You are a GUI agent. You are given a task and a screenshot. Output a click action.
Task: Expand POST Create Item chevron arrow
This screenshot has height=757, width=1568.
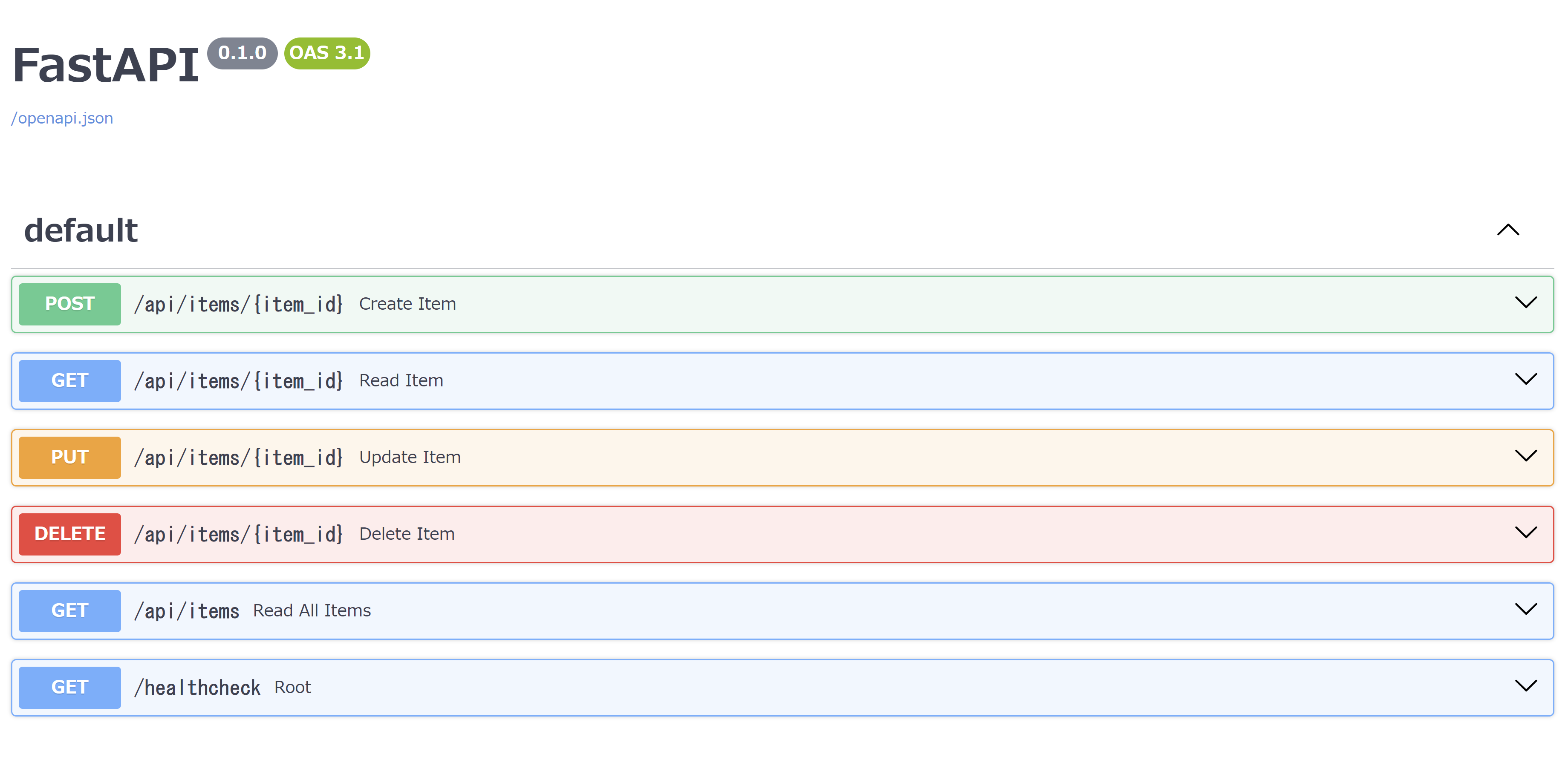tap(1525, 302)
